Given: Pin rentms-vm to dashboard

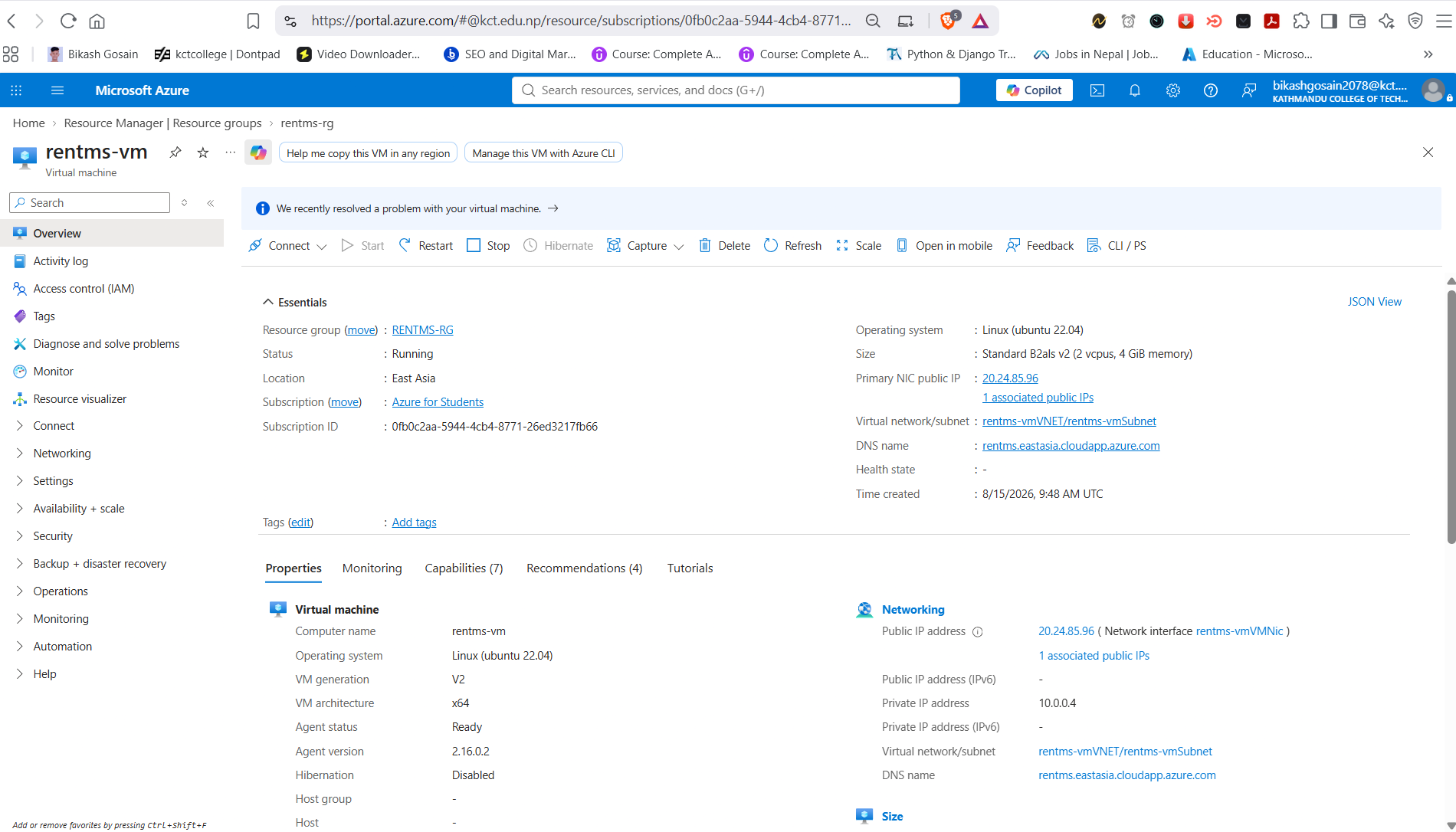Looking at the screenshot, I should tap(175, 152).
